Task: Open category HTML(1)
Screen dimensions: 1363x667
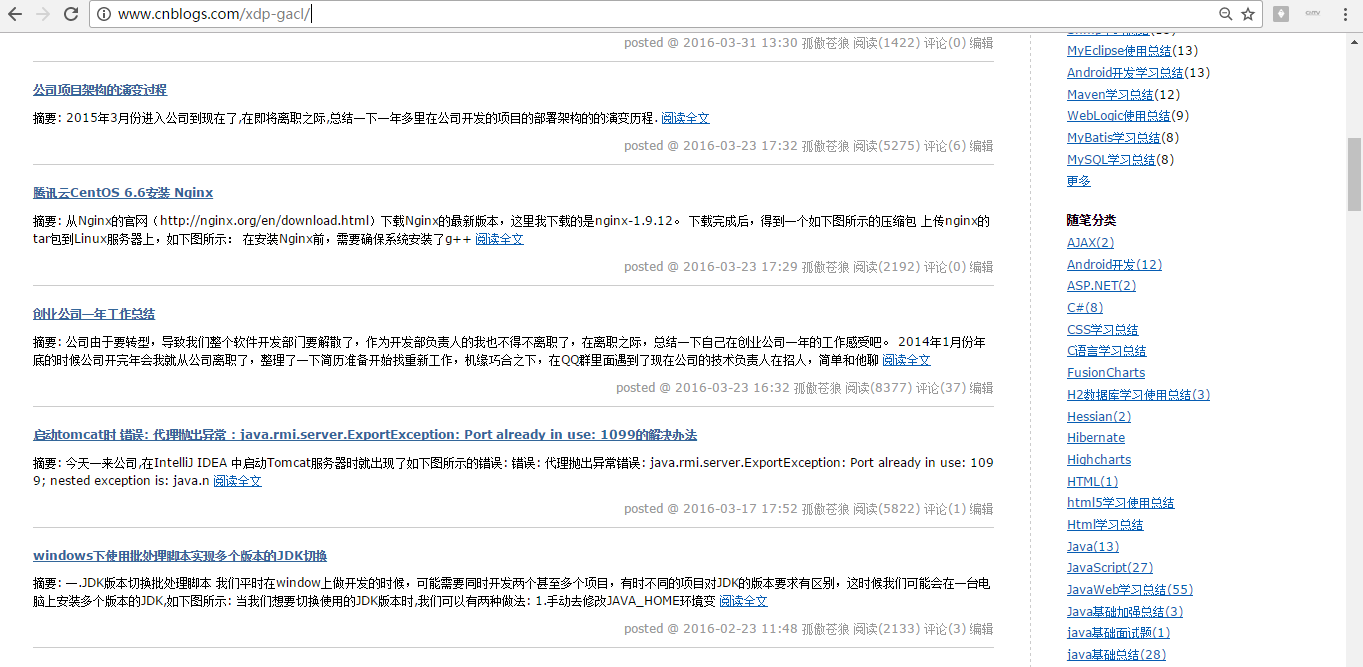Action: coord(1092,482)
